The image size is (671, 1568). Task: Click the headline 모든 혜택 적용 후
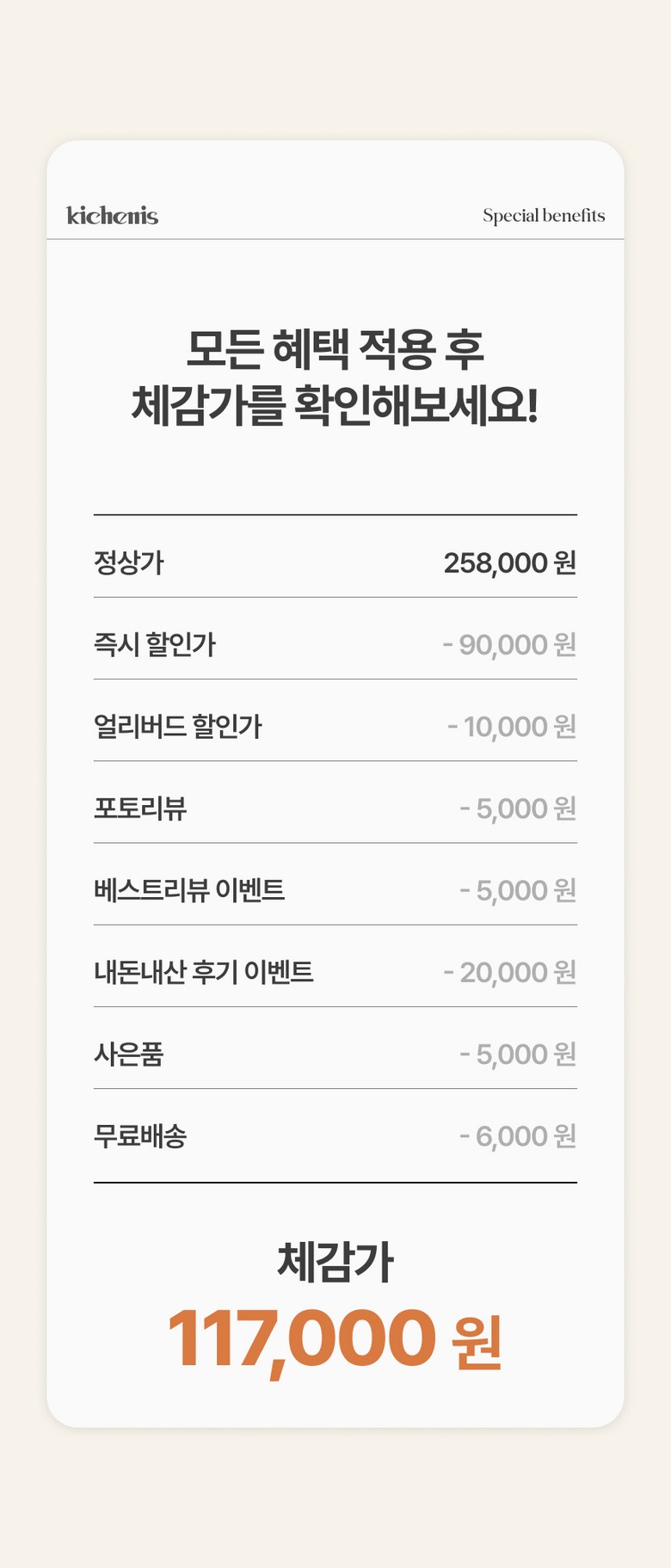(335, 350)
